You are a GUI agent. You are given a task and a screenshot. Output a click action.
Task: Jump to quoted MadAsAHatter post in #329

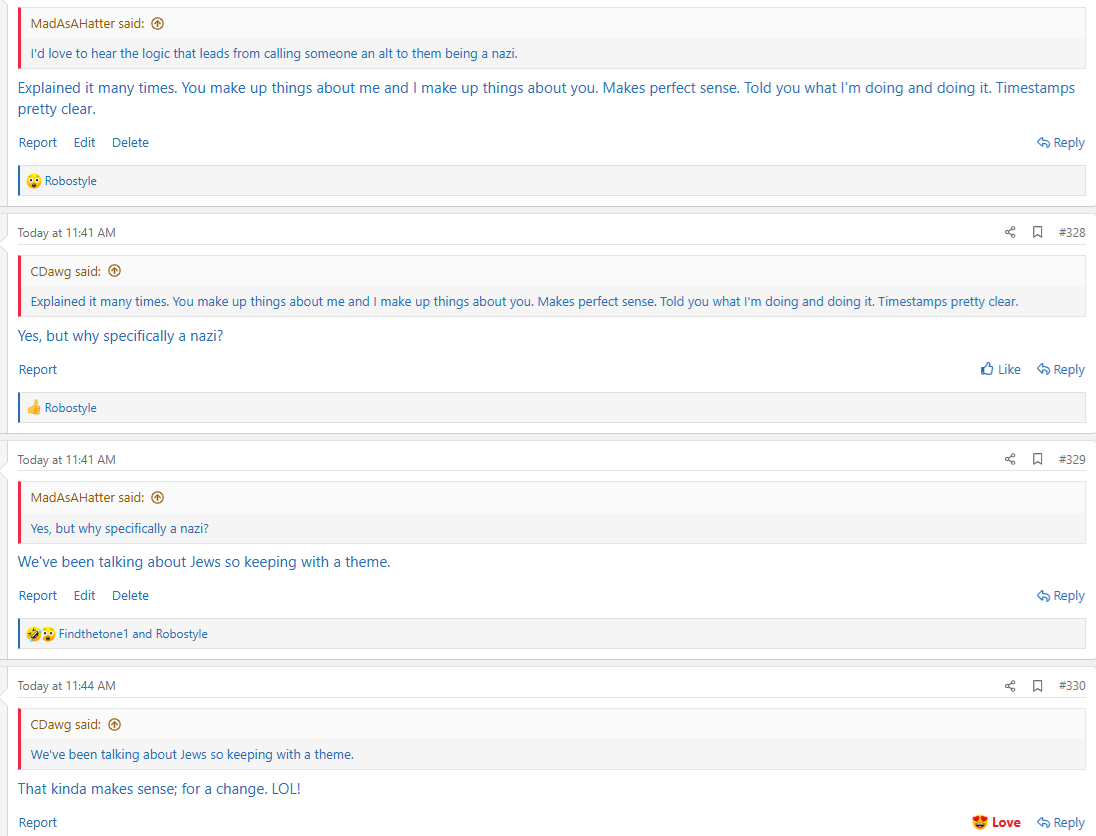coord(157,498)
